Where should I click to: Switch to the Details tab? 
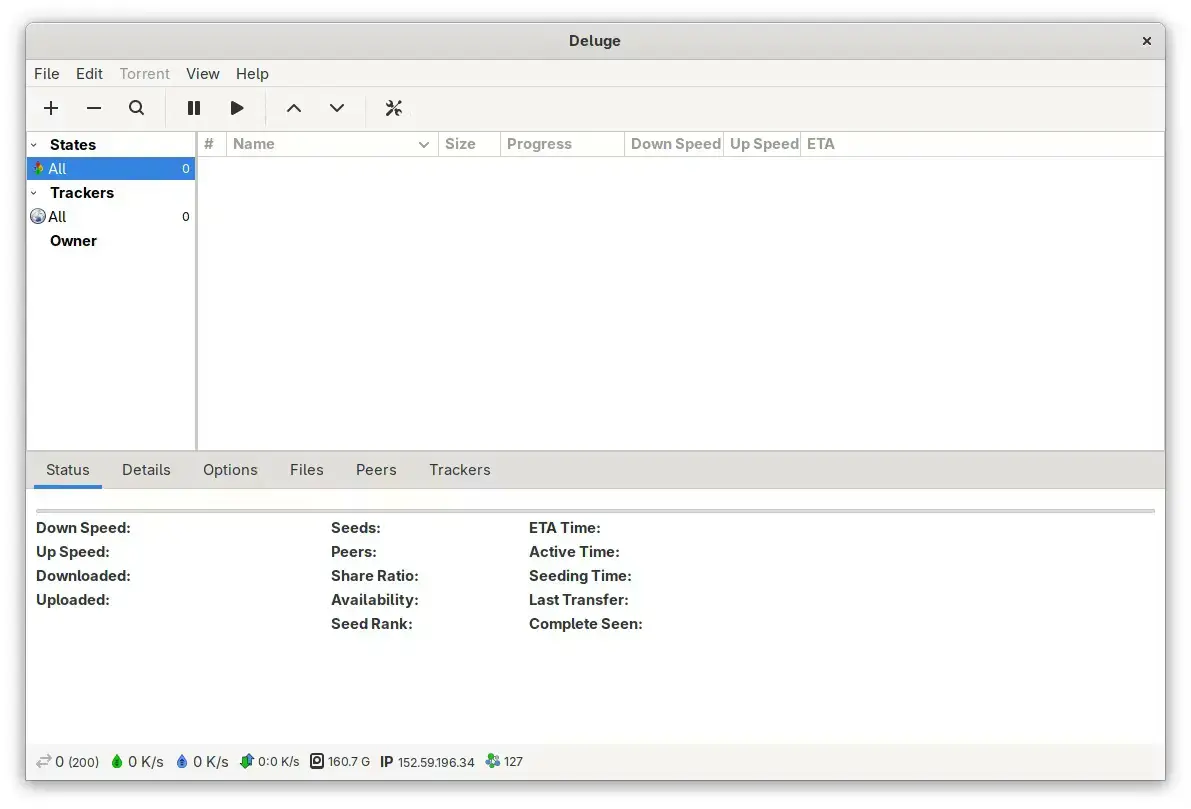146,469
